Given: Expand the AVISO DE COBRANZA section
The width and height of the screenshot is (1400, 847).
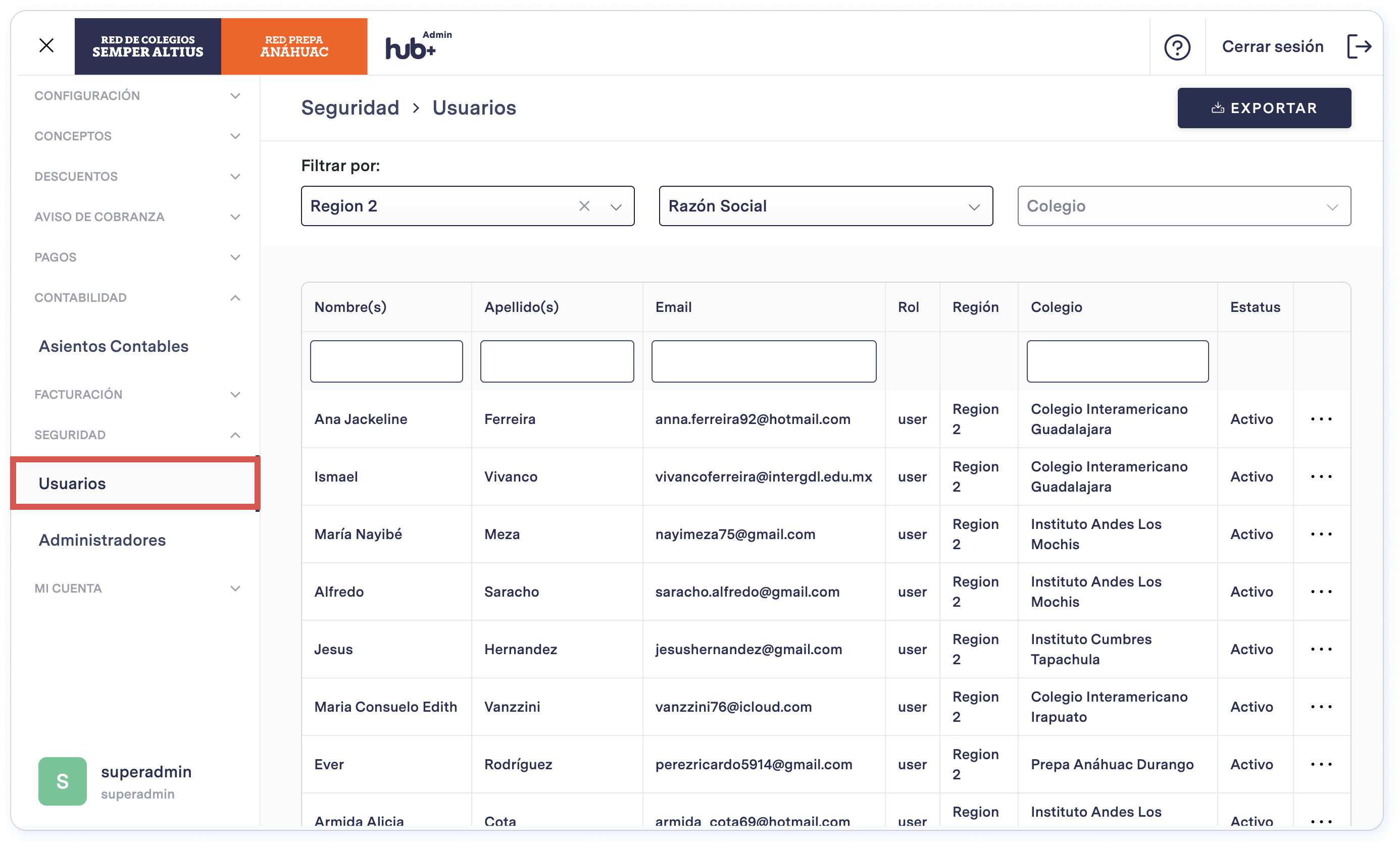Looking at the screenshot, I should click(x=137, y=216).
